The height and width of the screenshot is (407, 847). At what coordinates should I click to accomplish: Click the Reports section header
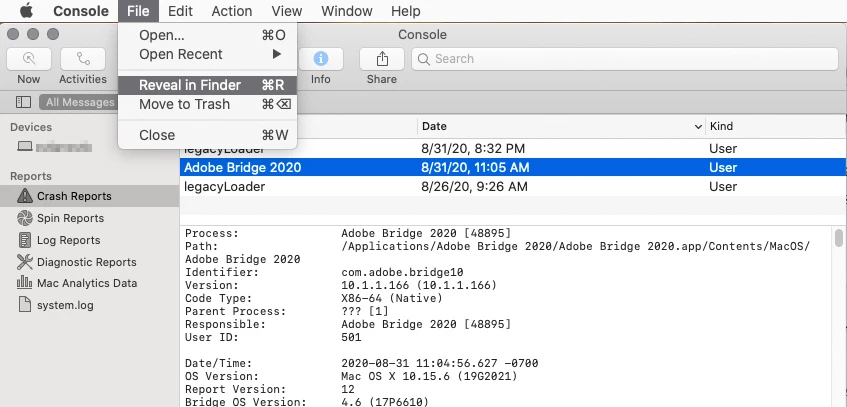[x=31, y=176]
